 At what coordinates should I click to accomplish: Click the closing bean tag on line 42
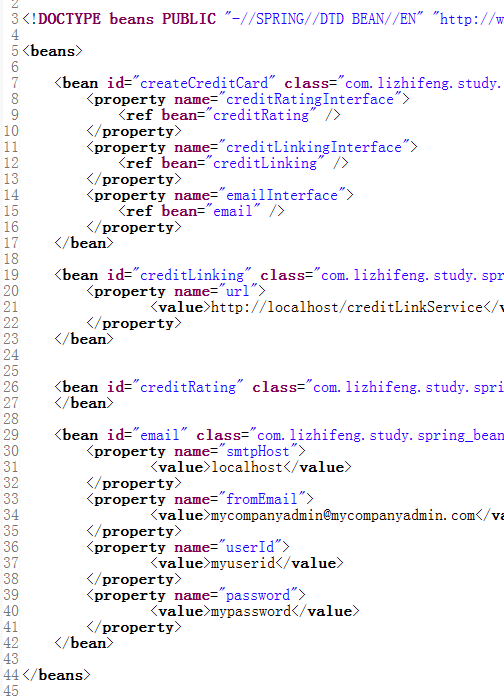84,642
